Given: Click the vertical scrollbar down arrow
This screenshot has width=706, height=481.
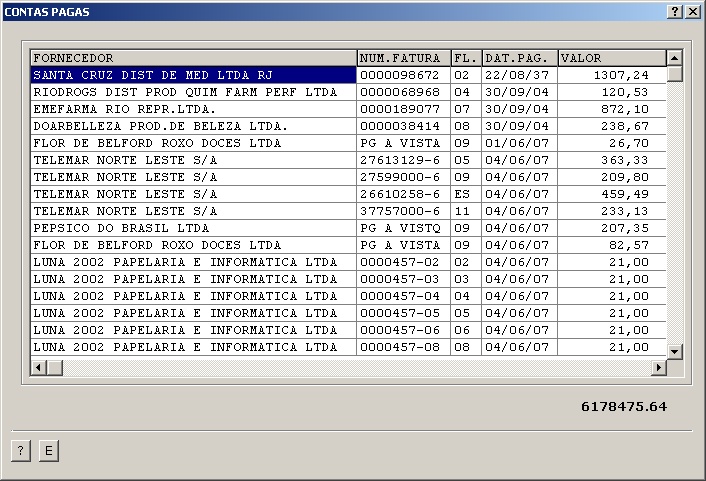Looking at the screenshot, I should [674, 352].
